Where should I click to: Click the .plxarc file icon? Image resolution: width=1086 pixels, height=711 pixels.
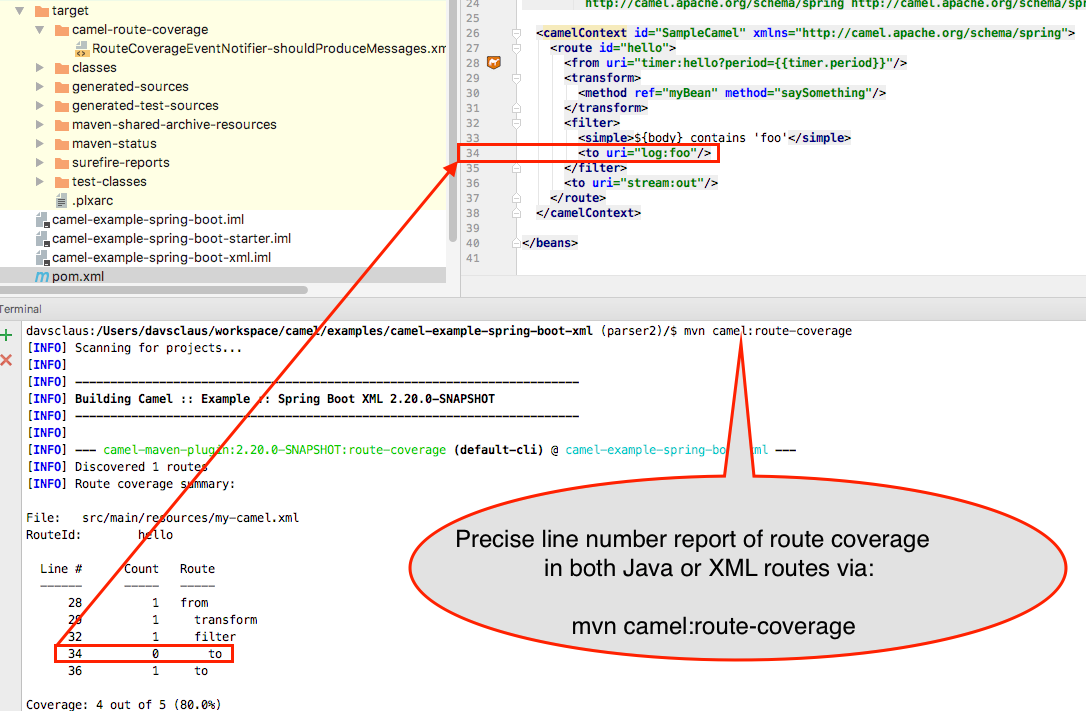tap(62, 200)
